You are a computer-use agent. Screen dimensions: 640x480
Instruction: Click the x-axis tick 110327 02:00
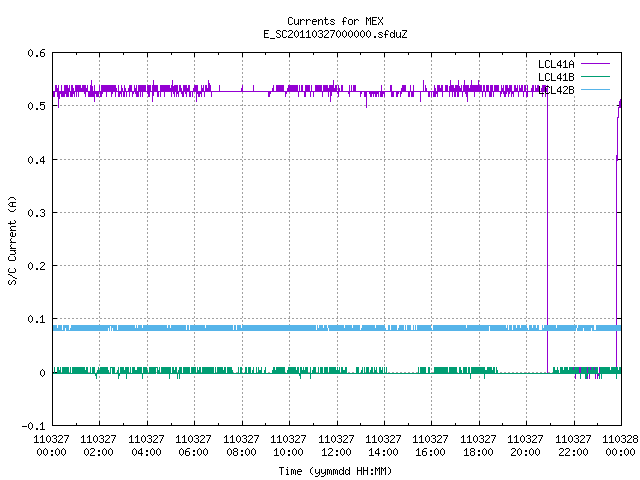98,445
